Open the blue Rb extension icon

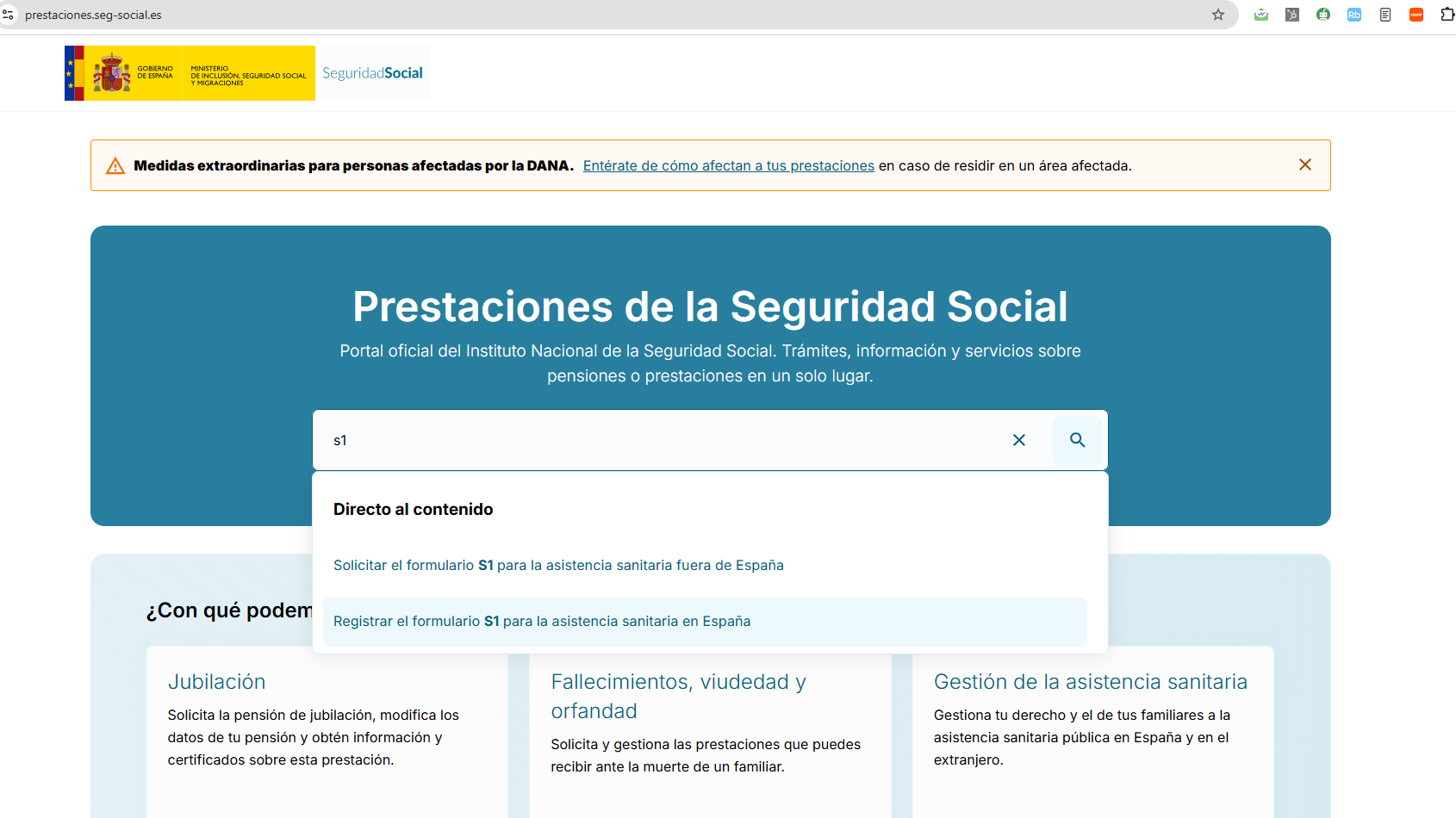click(x=1353, y=15)
